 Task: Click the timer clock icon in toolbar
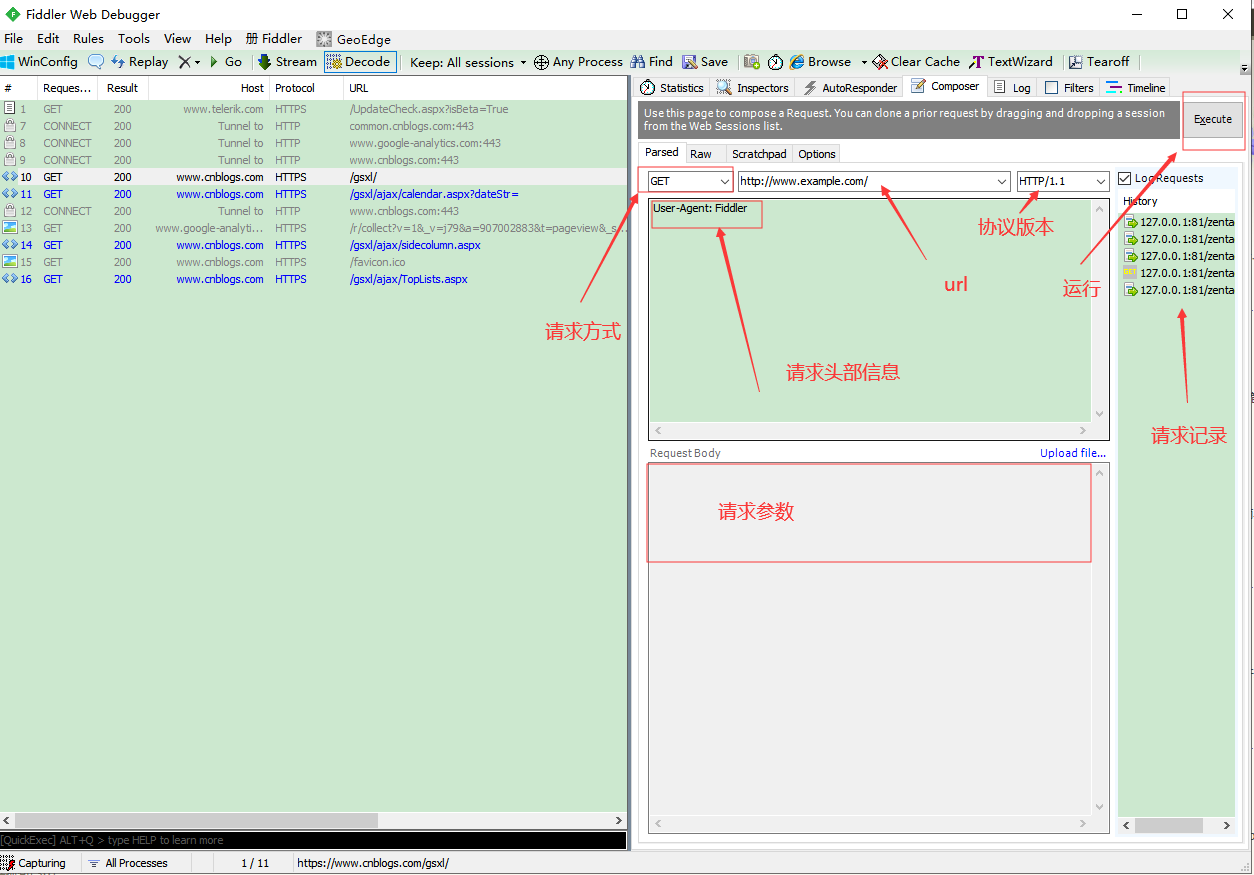pyautogui.click(x=775, y=62)
